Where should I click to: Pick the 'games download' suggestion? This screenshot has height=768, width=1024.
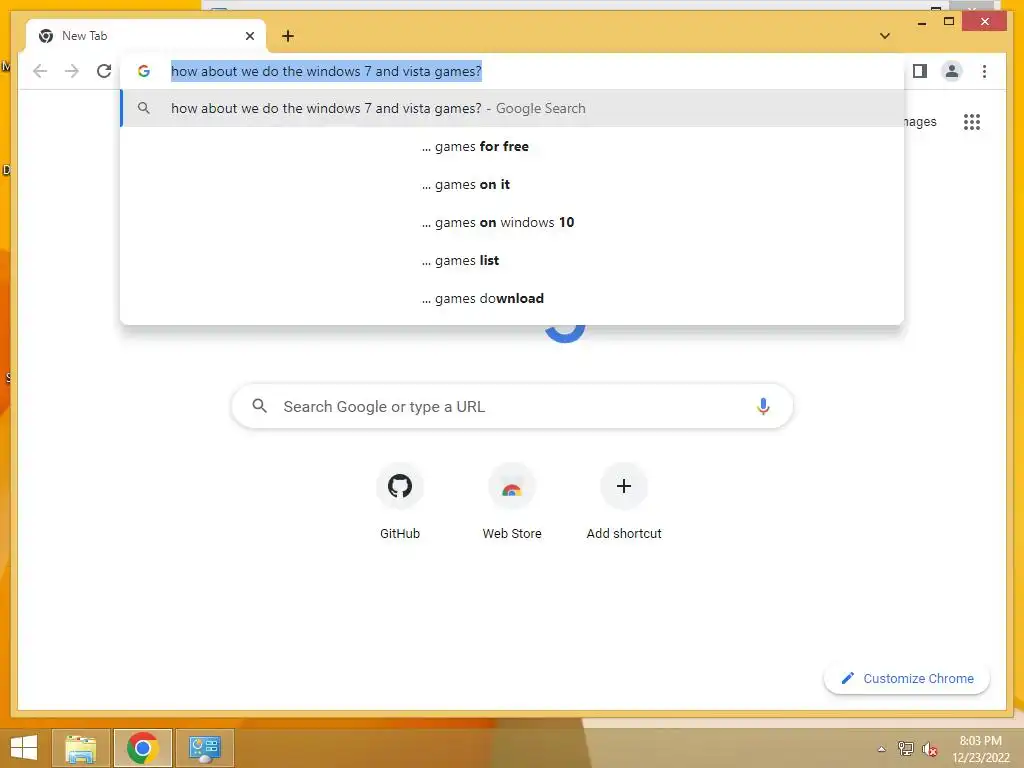[x=512, y=298]
